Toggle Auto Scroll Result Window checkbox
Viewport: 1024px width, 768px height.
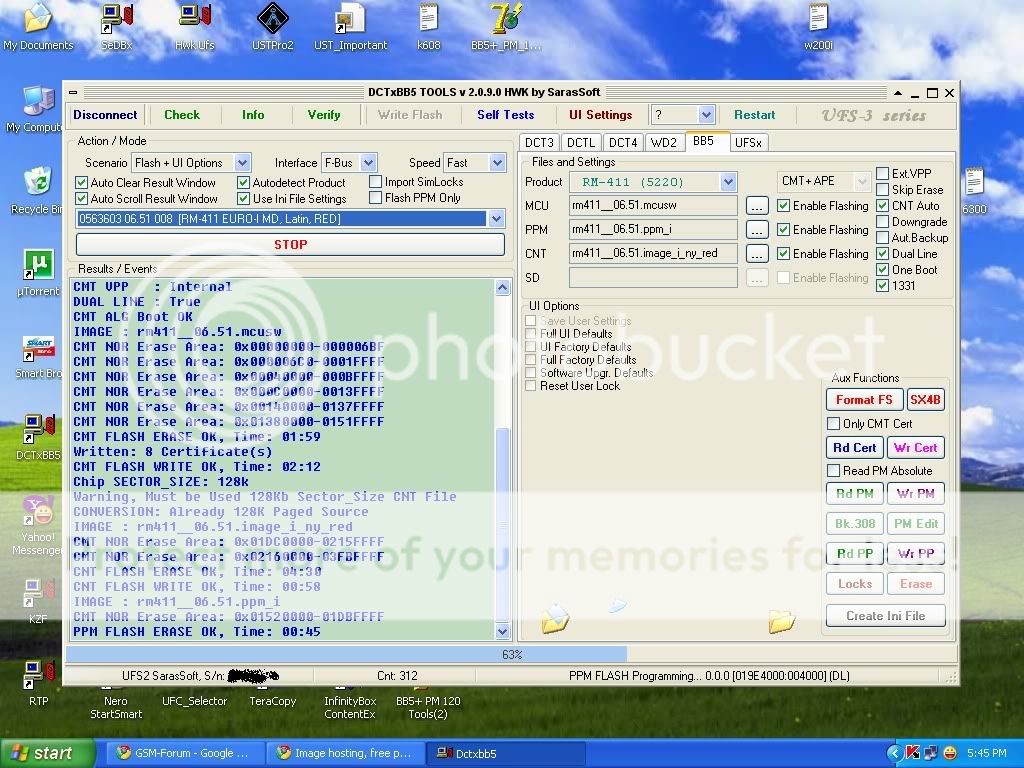point(82,198)
